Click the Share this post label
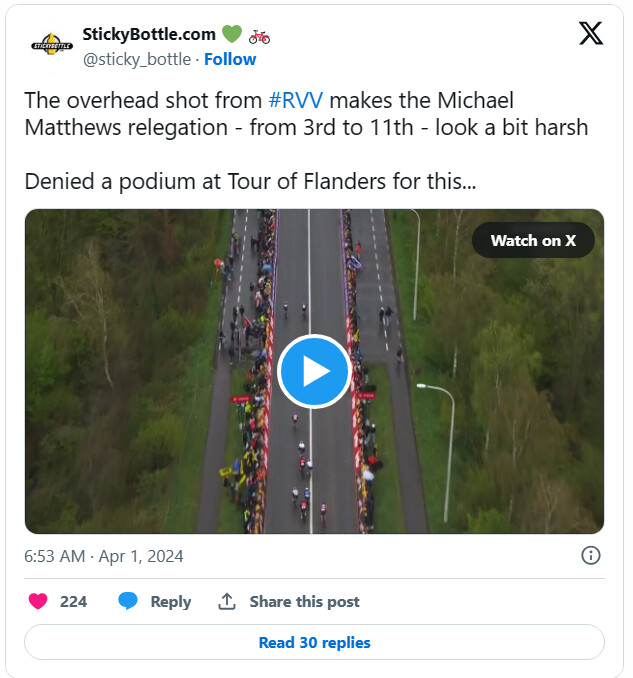Screen dimensions: 633x678 click(x=304, y=601)
